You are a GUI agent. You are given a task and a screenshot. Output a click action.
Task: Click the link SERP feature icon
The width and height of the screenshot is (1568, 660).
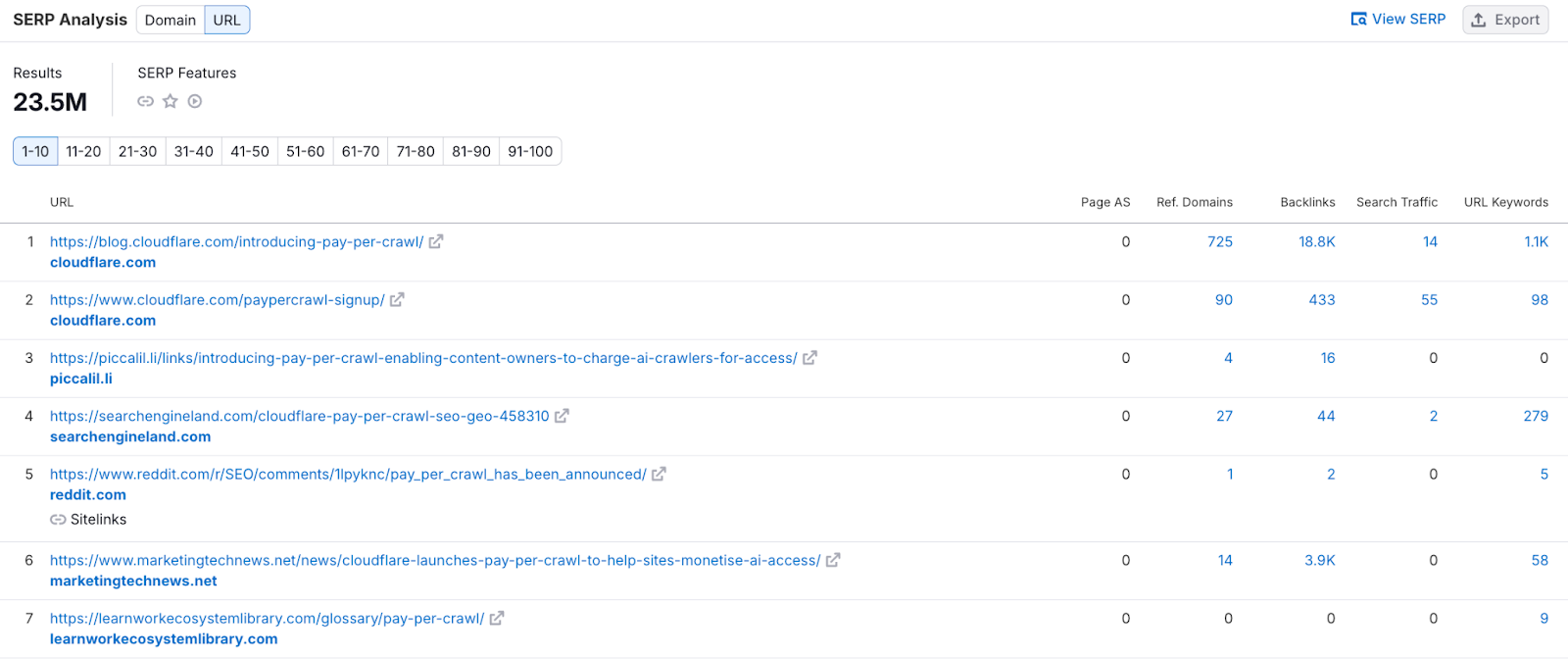click(x=145, y=101)
